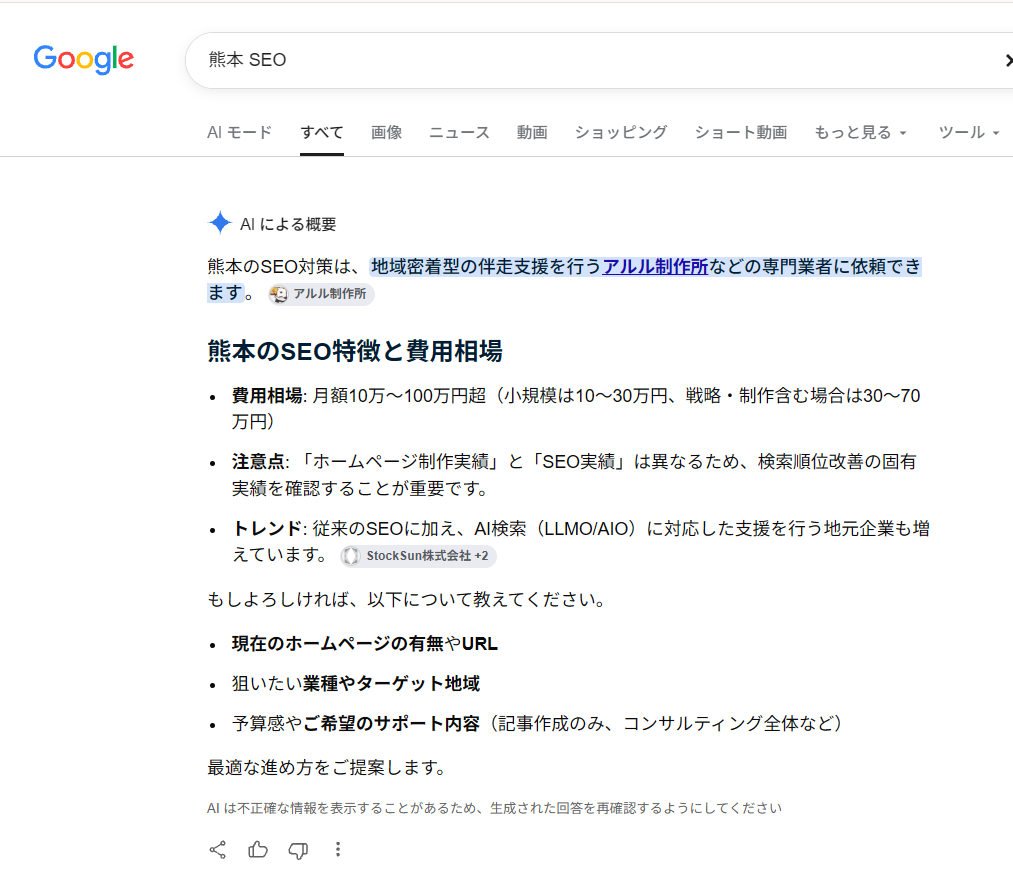Open the アルル制作所 hyperlink in the summary
Image resolution: width=1013 pixels, height=876 pixels.
click(x=655, y=266)
